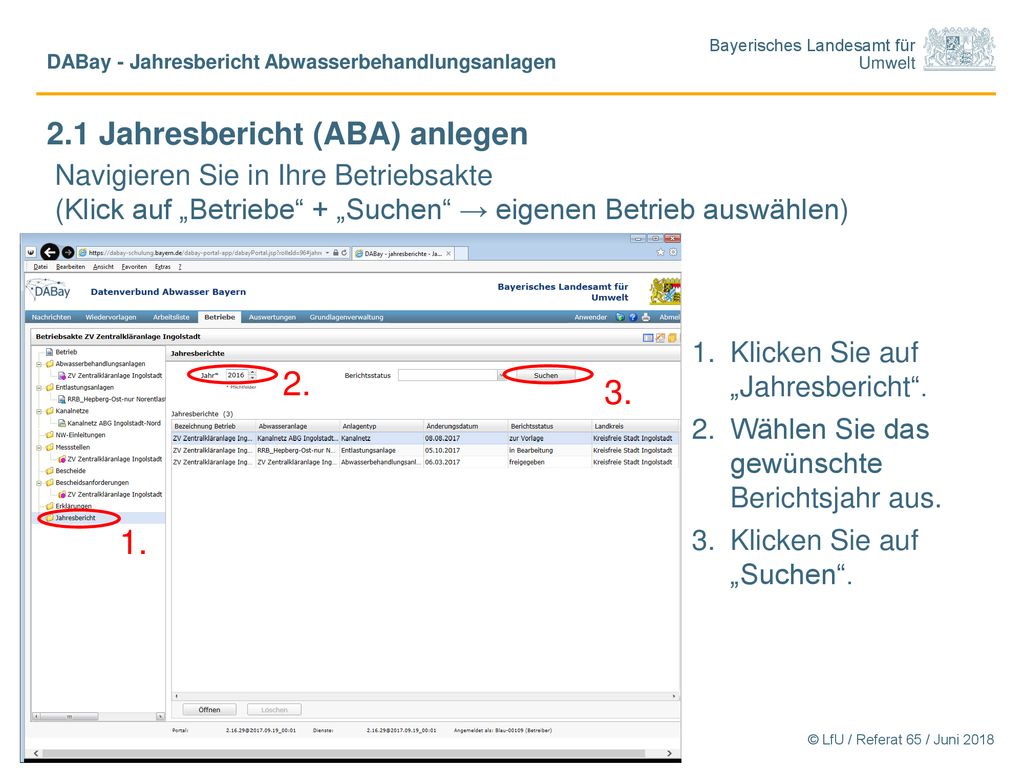The height and width of the screenshot is (768, 1024).
Task: Click the Öffnen button
Action: click(x=209, y=710)
